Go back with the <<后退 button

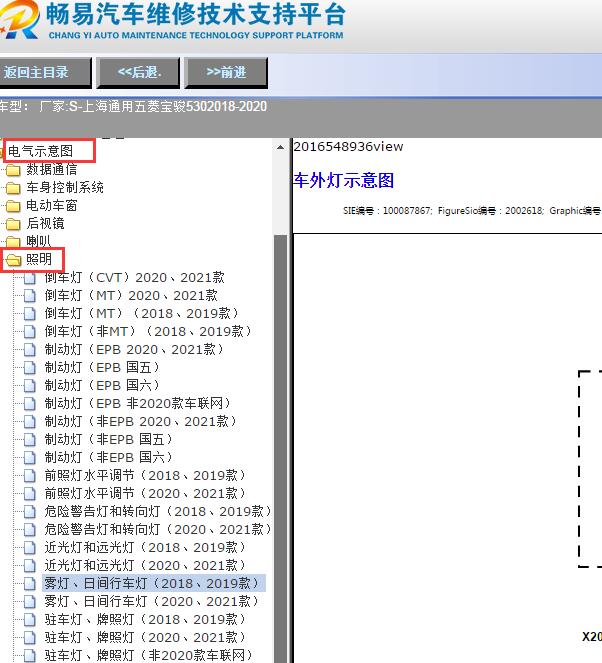pos(138,73)
